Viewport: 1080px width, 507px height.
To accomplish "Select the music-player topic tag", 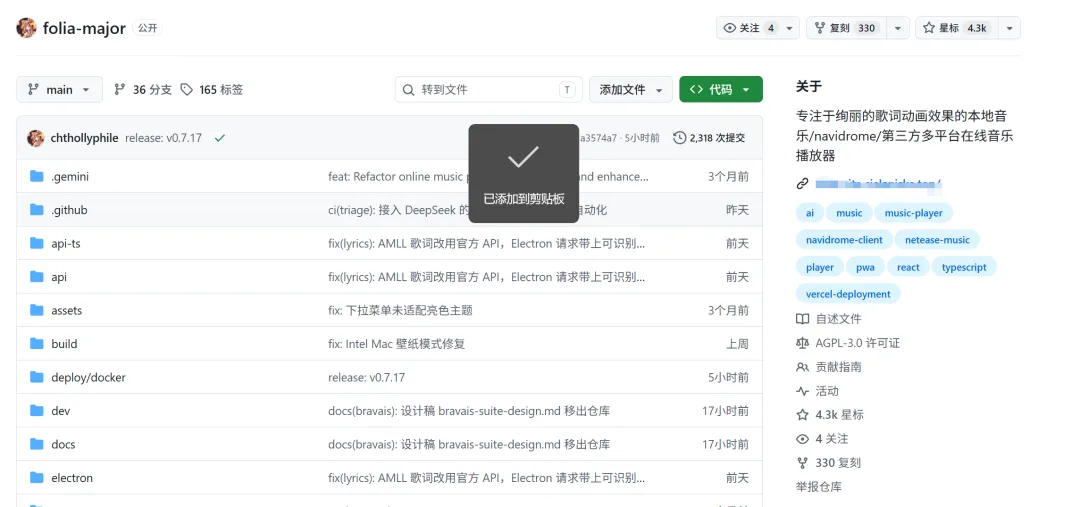I will 913,213.
